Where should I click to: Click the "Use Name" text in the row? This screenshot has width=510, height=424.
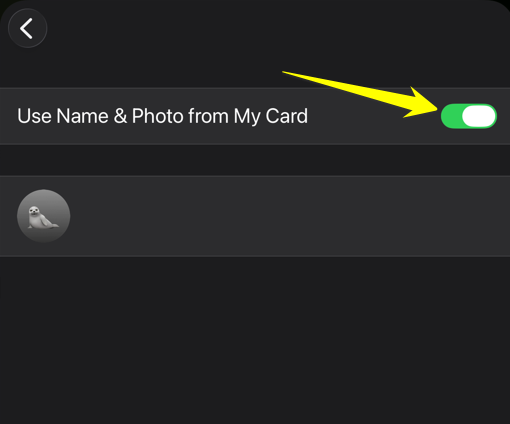(63, 116)
